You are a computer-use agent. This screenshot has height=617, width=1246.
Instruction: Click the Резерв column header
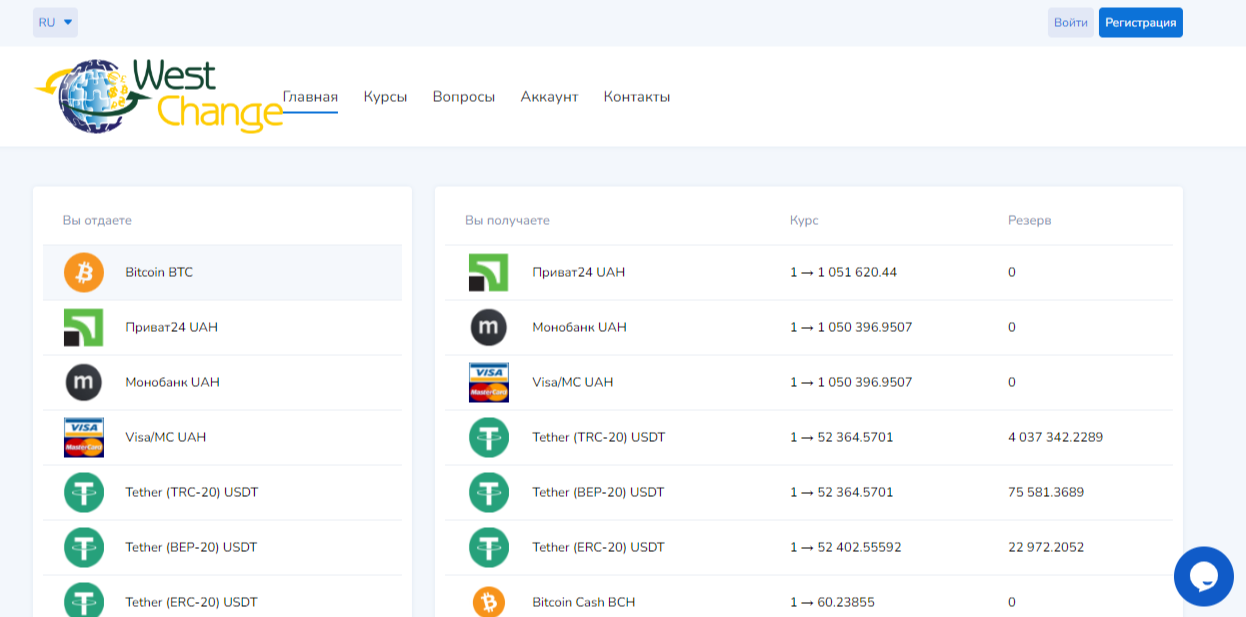(x=1029, y=220)
